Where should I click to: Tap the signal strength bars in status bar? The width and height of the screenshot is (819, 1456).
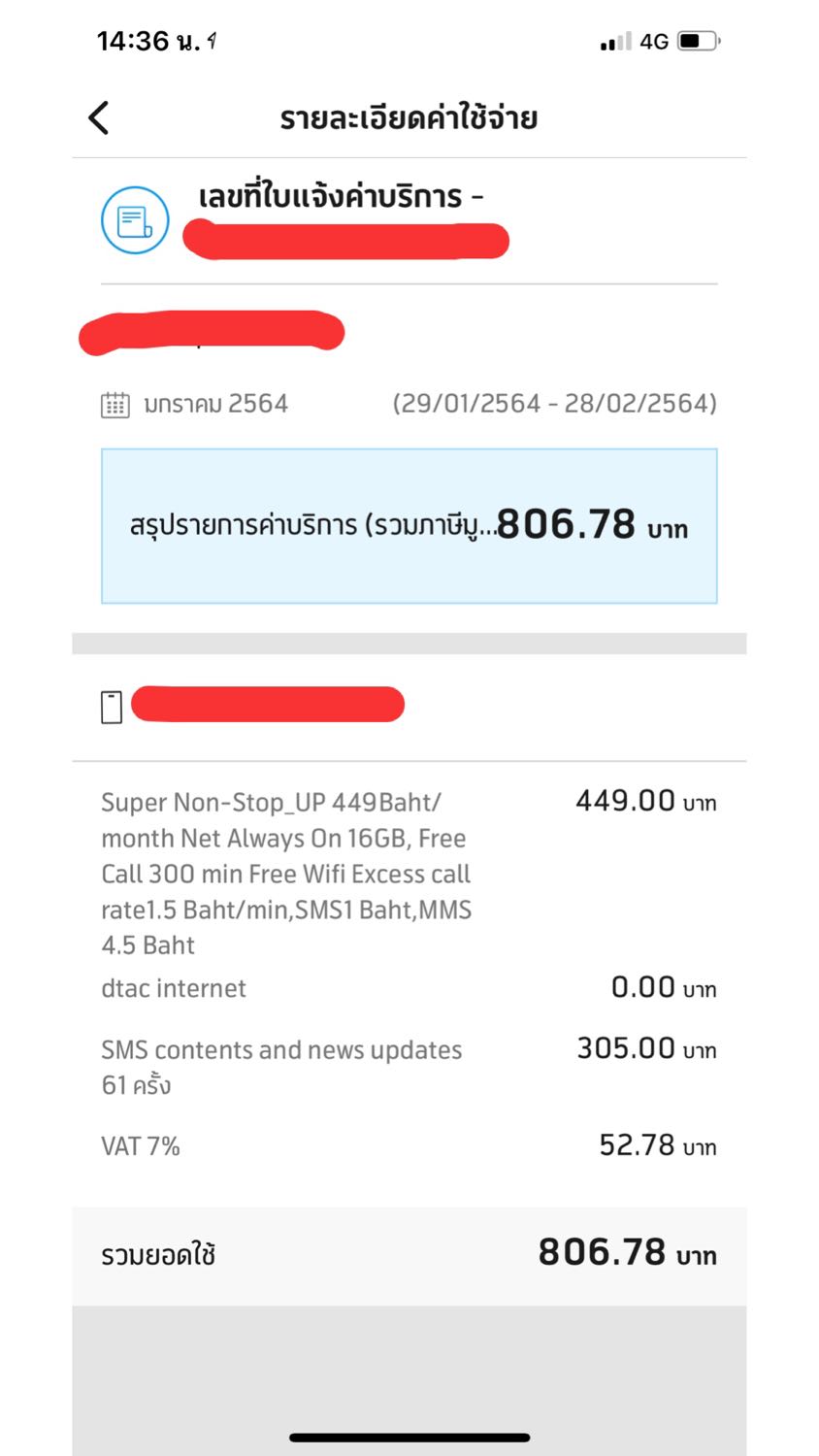pyautogui.click(x=615, y=41)
